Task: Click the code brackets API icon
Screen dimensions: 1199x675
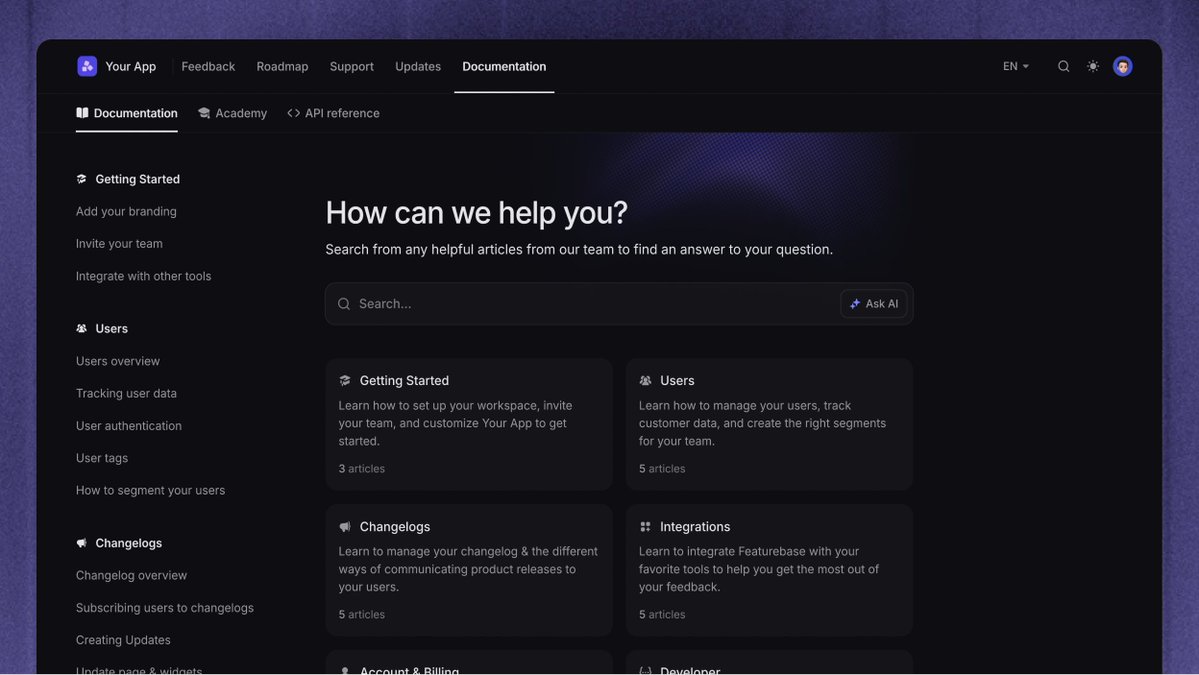Action: point(293,113)
